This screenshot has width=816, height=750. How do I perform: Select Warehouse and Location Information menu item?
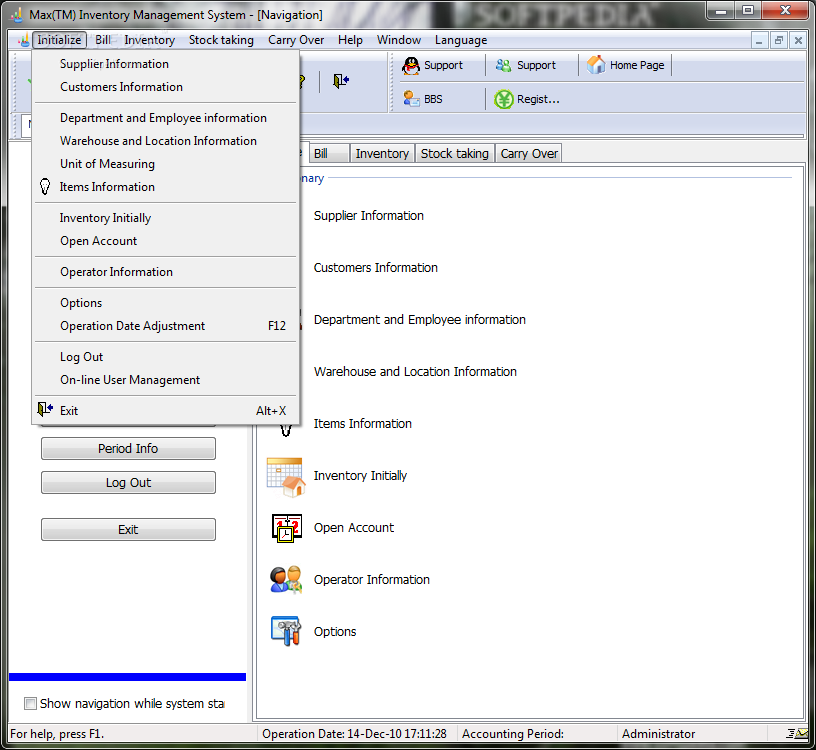coord(165,141)
